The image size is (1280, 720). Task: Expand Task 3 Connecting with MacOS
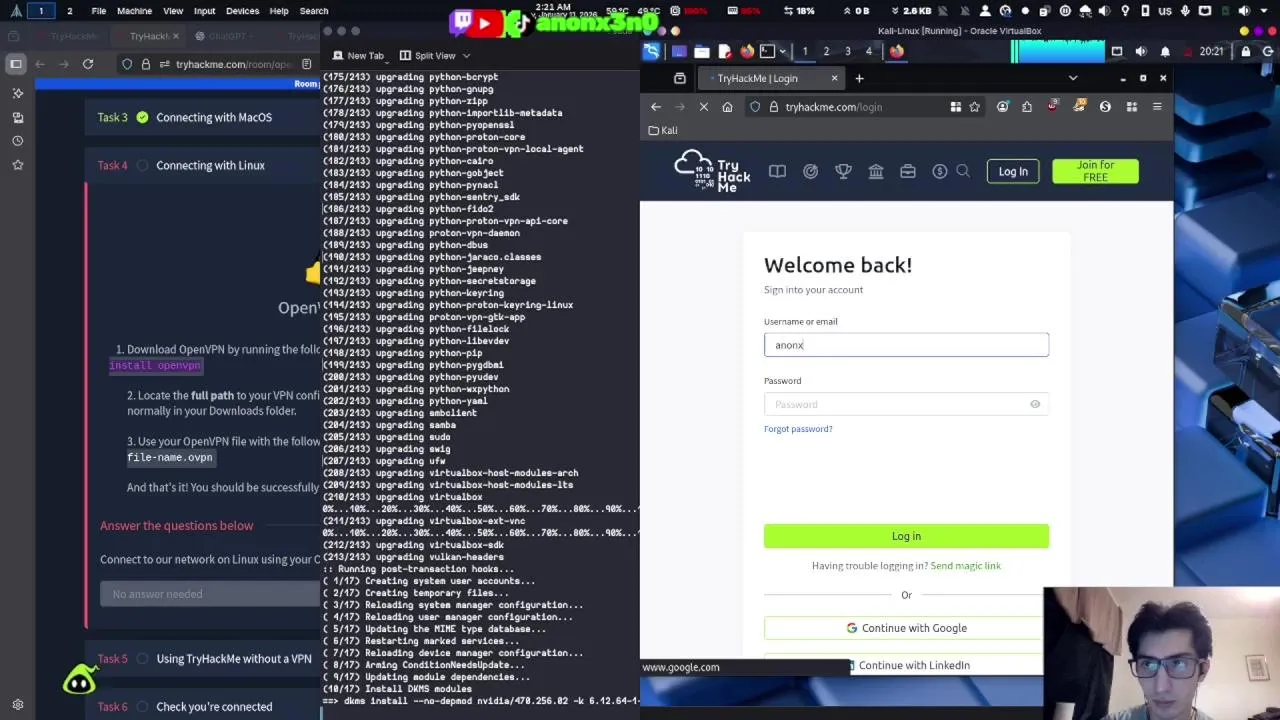pos(202,117)
